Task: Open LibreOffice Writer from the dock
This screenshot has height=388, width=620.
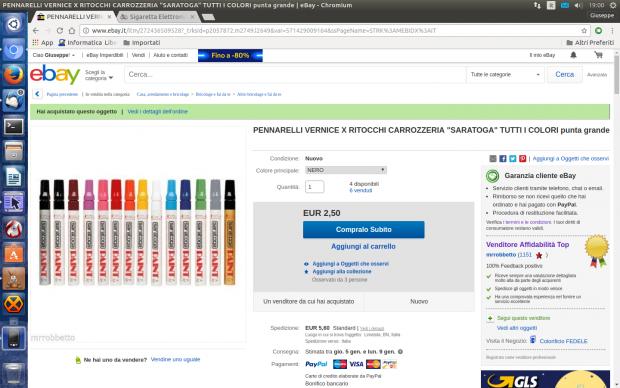Action: click(x=13, y=177)
